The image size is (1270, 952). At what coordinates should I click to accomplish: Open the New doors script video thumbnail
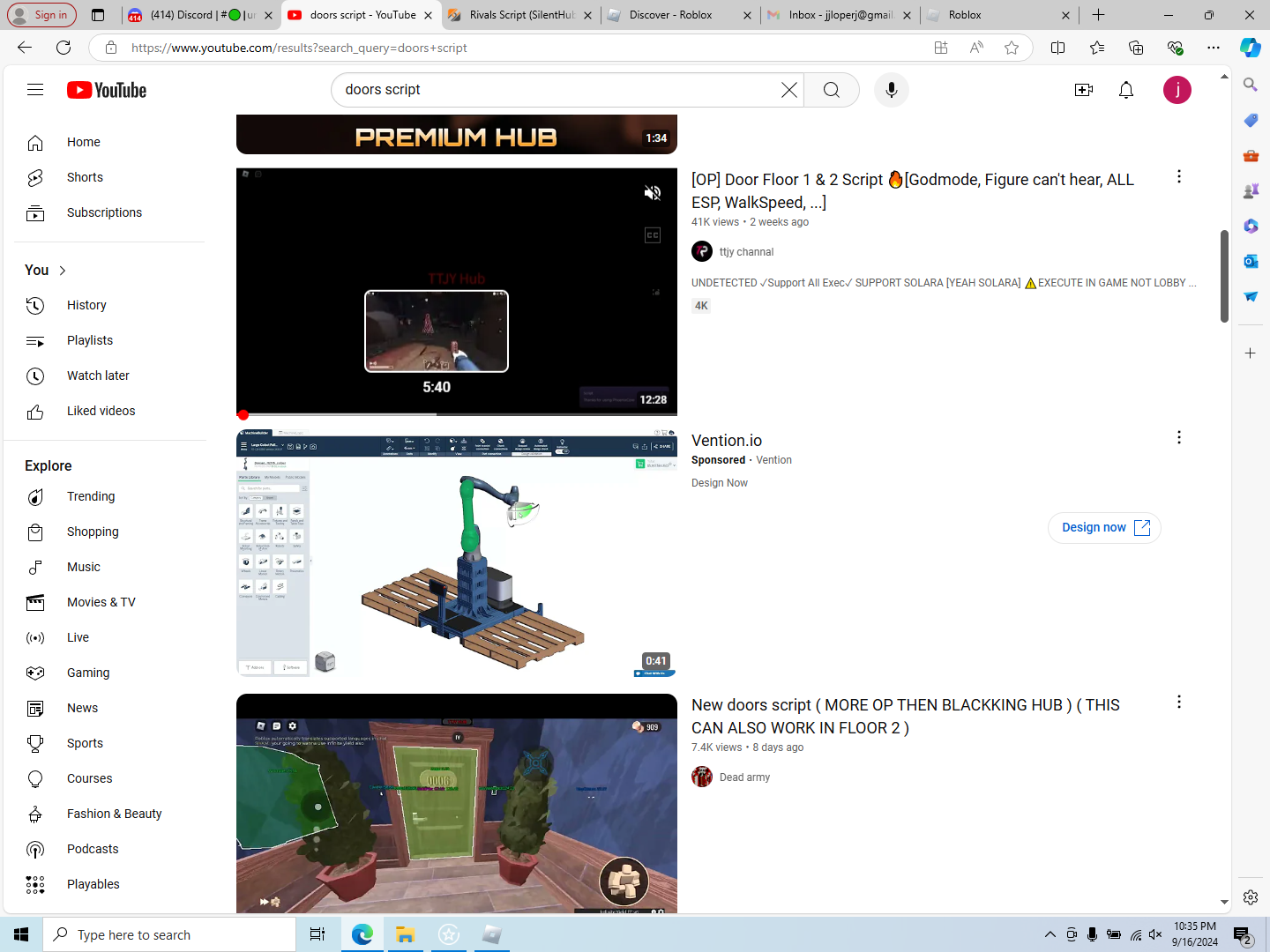click(x=457, y=803)
